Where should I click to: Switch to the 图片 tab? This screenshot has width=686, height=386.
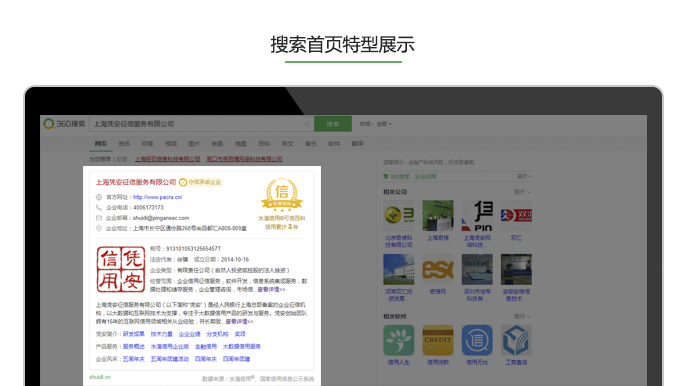[x=194, y=144]
